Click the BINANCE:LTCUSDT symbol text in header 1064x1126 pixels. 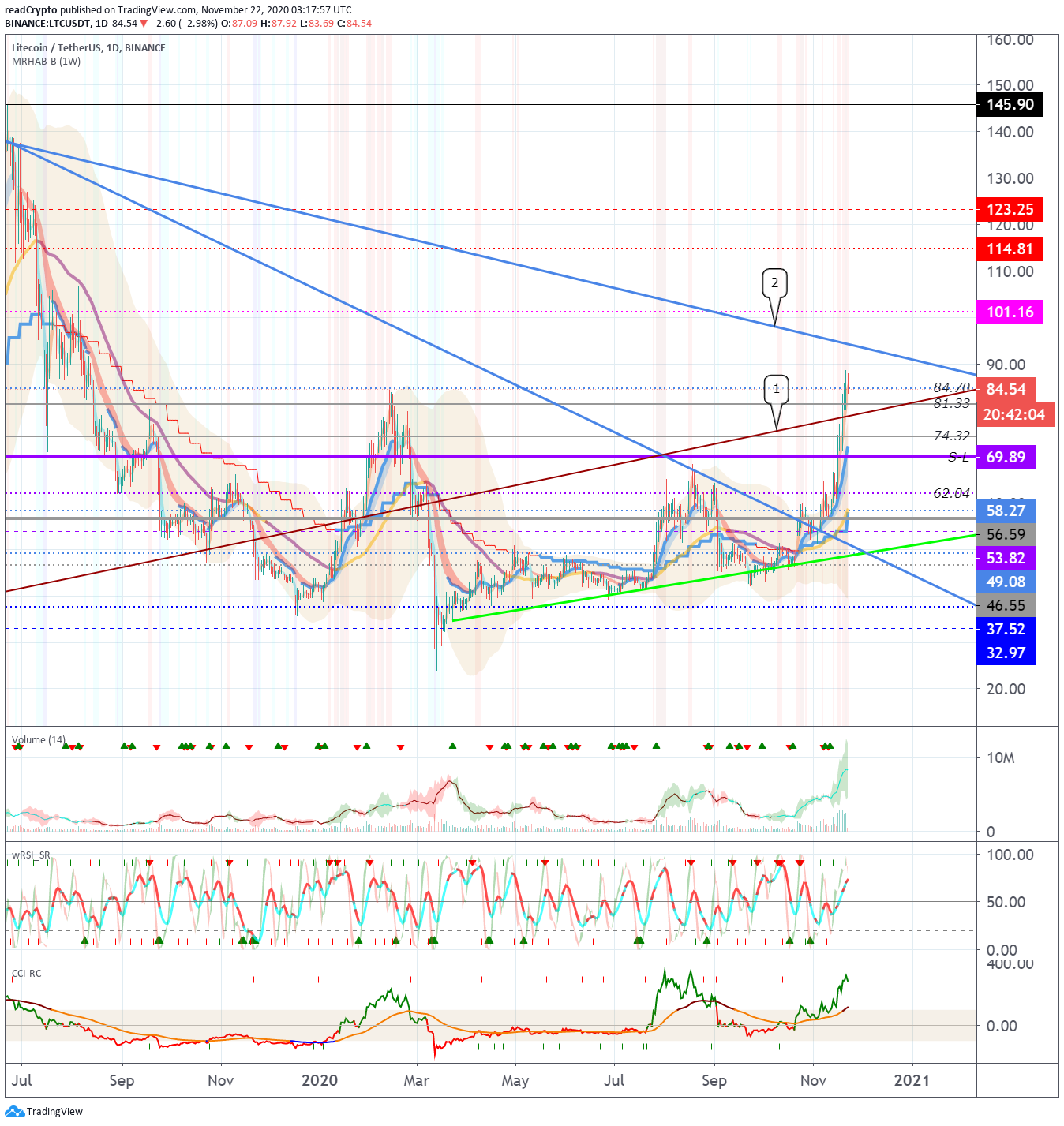49,24
